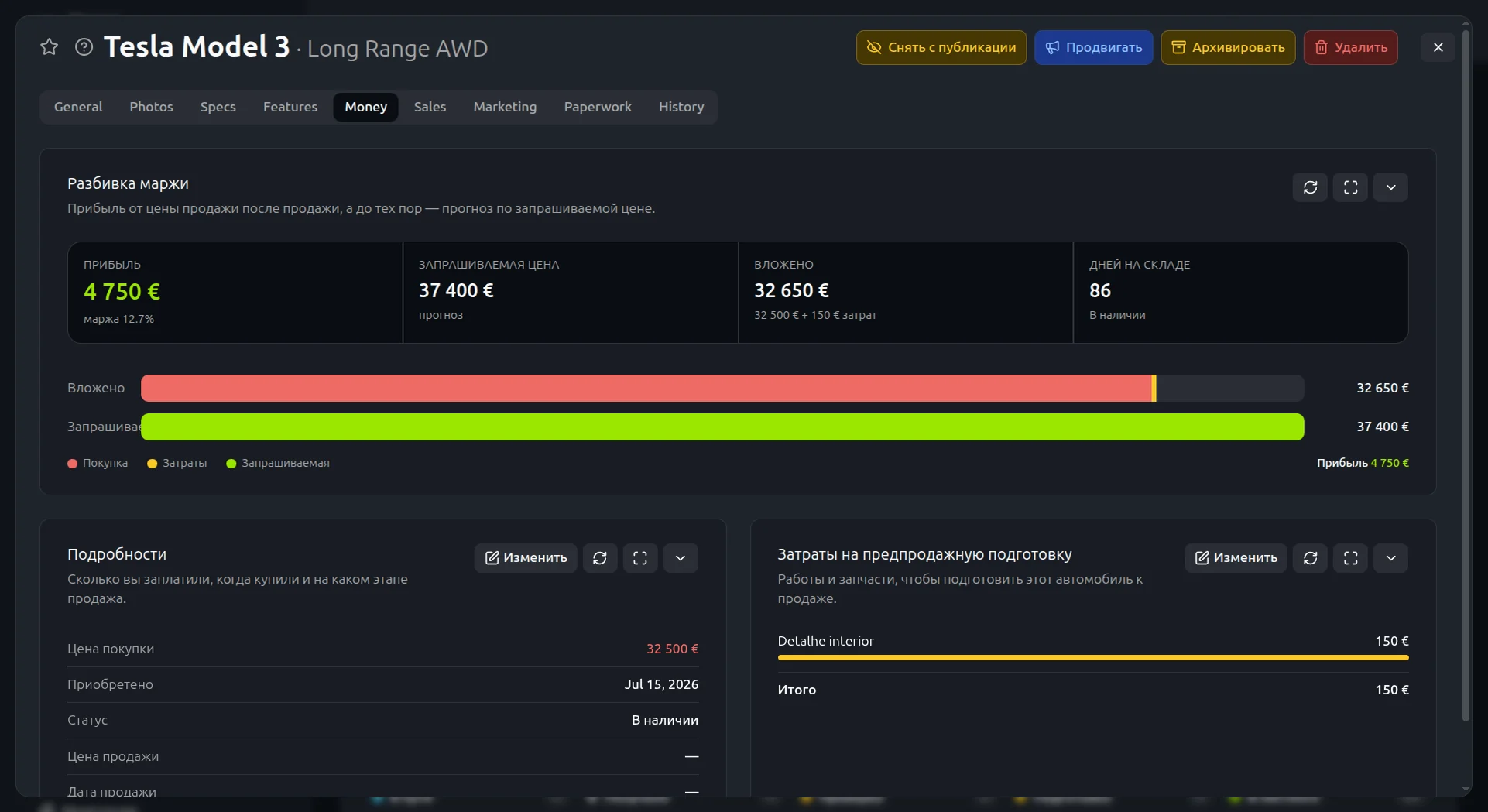
Task: Refresh the Разбивка маржи panel
Action: (x=1310, y=187)
